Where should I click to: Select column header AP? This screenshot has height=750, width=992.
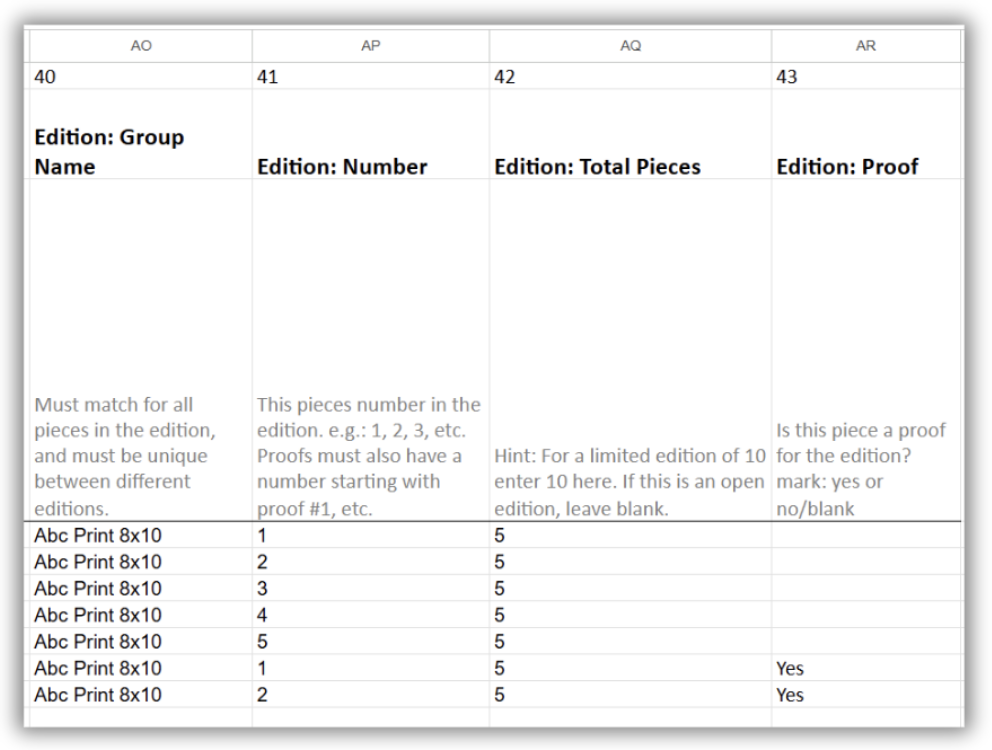pos(370,46)
